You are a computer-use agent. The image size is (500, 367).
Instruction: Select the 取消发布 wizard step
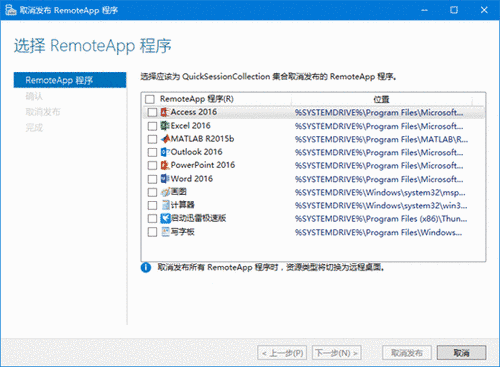point(43,112)
